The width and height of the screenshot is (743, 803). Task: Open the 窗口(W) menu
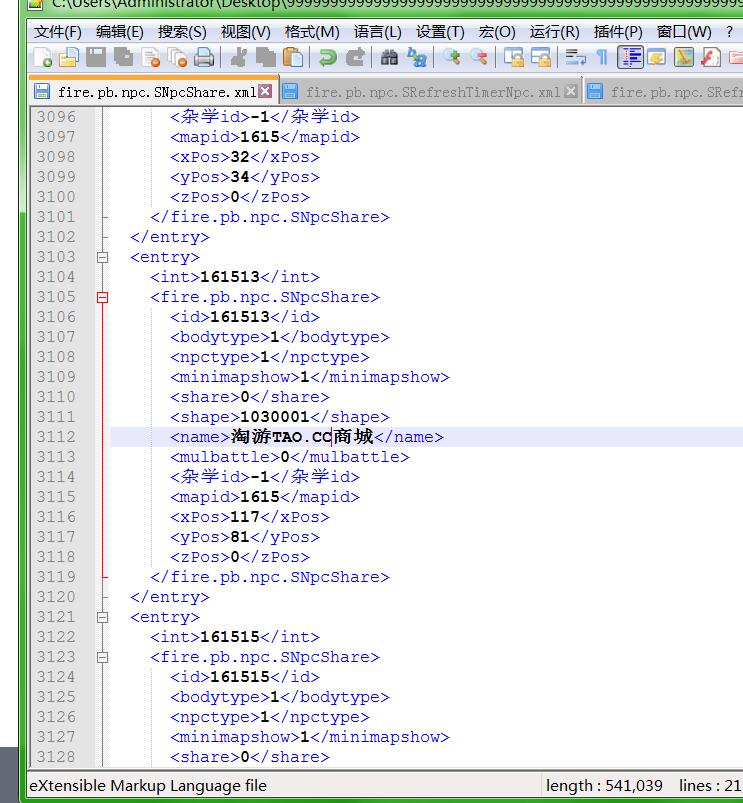tap(684, 32)
